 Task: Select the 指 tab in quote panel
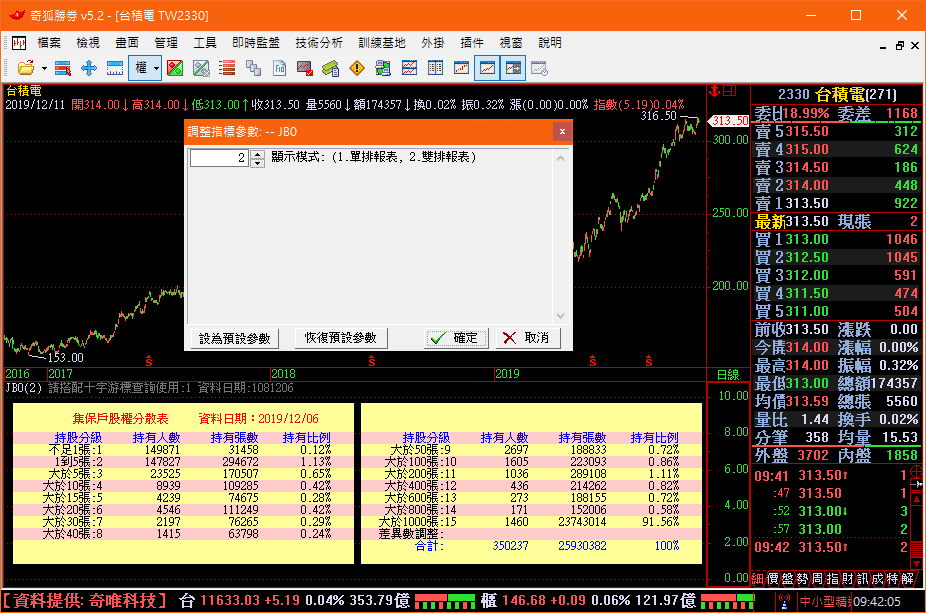832,579
